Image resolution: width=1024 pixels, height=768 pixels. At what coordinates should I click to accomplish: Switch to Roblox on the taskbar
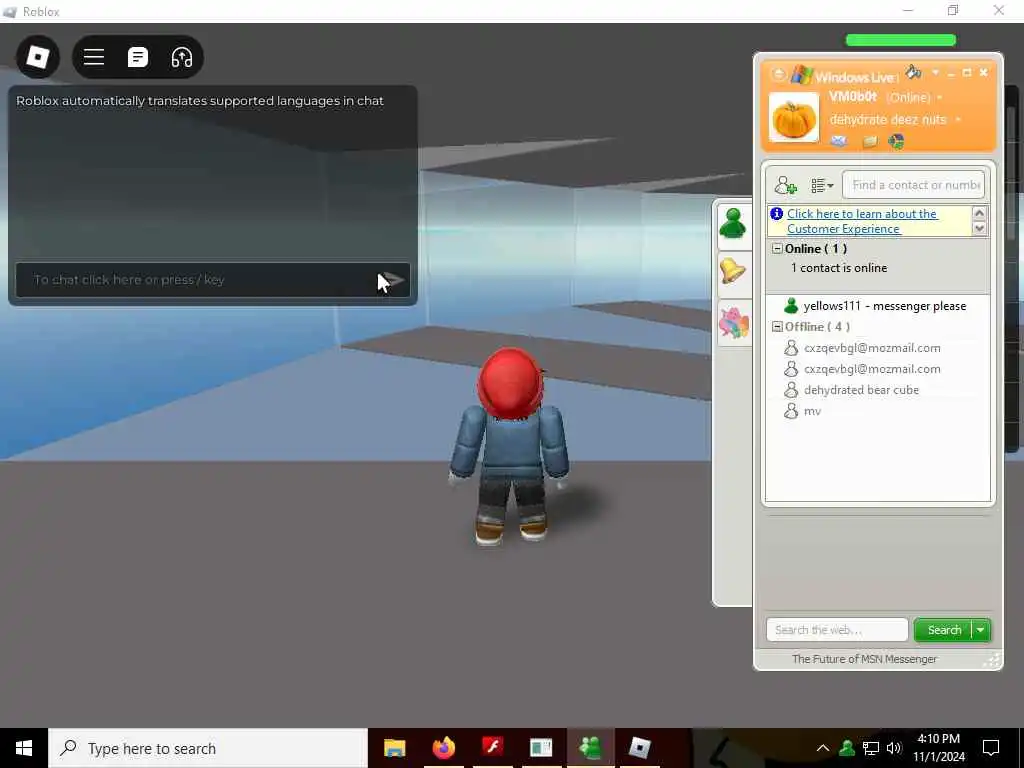pos(639,748)
